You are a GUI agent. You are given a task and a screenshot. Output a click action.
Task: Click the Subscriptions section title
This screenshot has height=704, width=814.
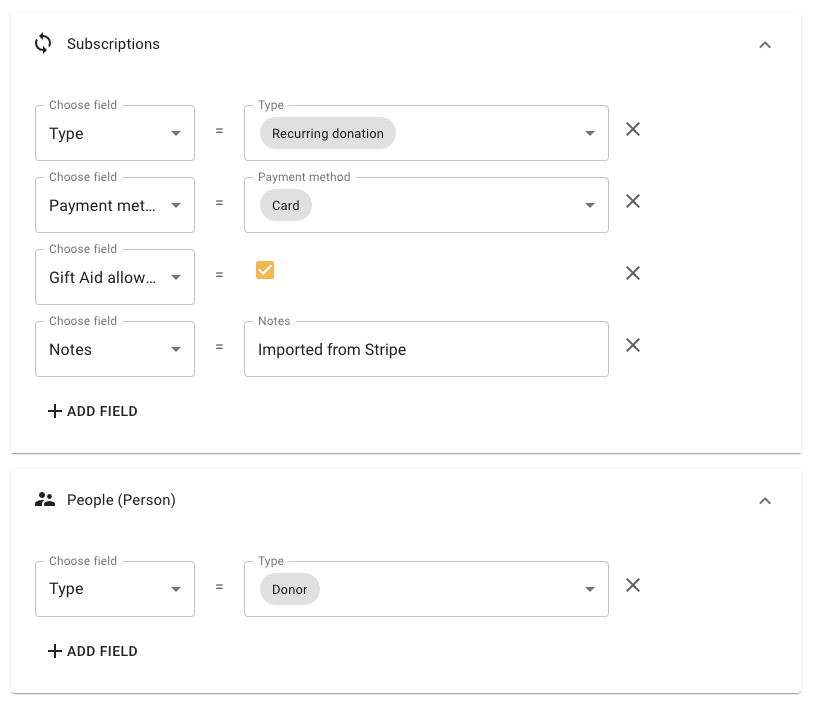click(x=113, y=44)
